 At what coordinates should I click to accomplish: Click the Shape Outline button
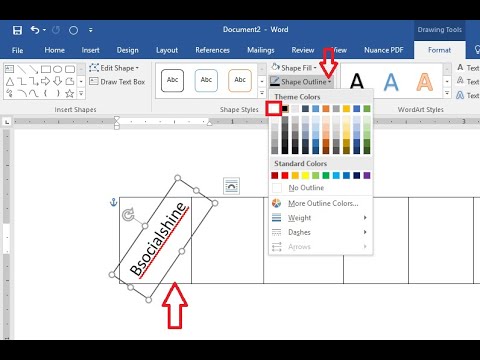click(x=301, y=82)
